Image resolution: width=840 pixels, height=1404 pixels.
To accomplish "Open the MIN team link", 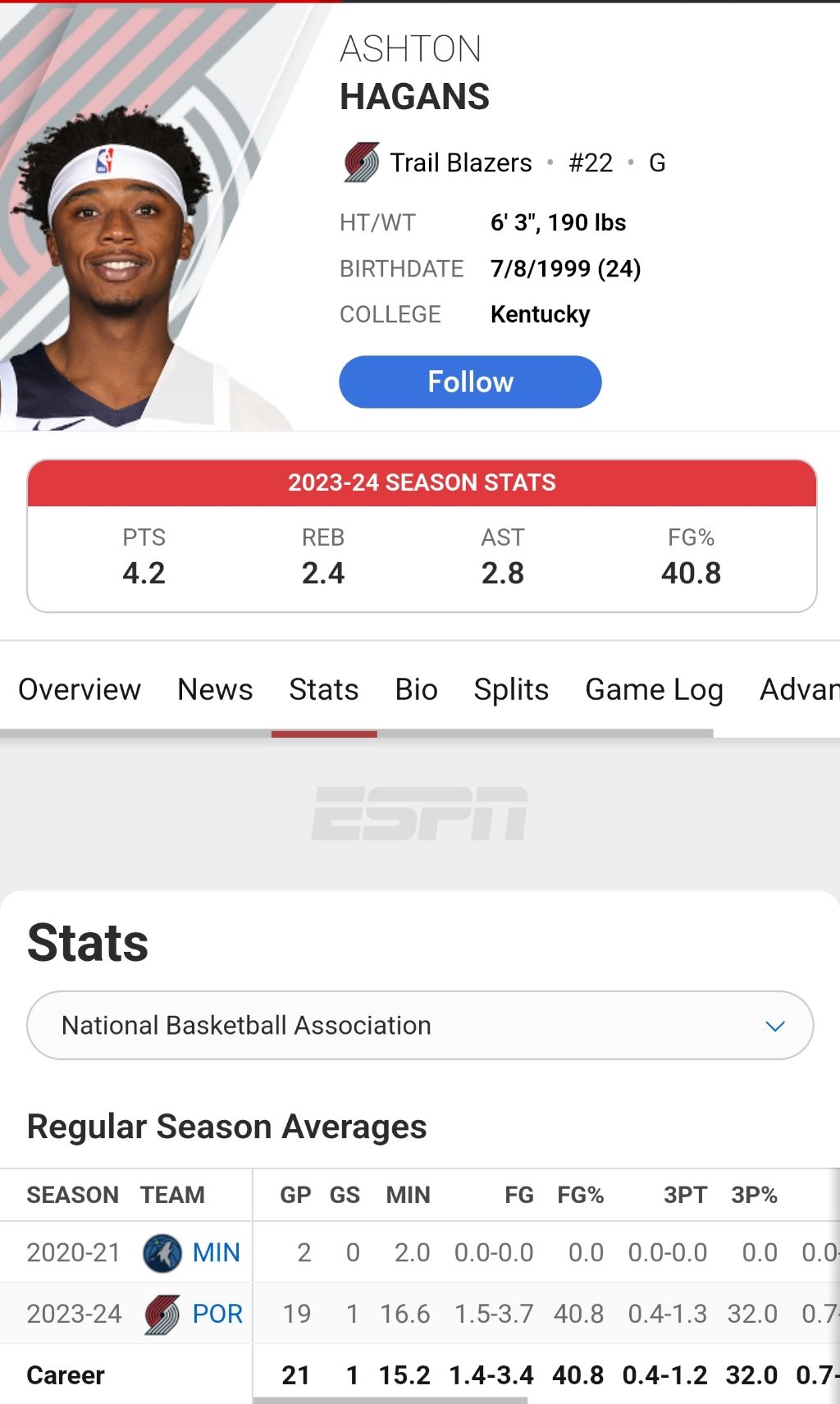I will coord(217,1253).
